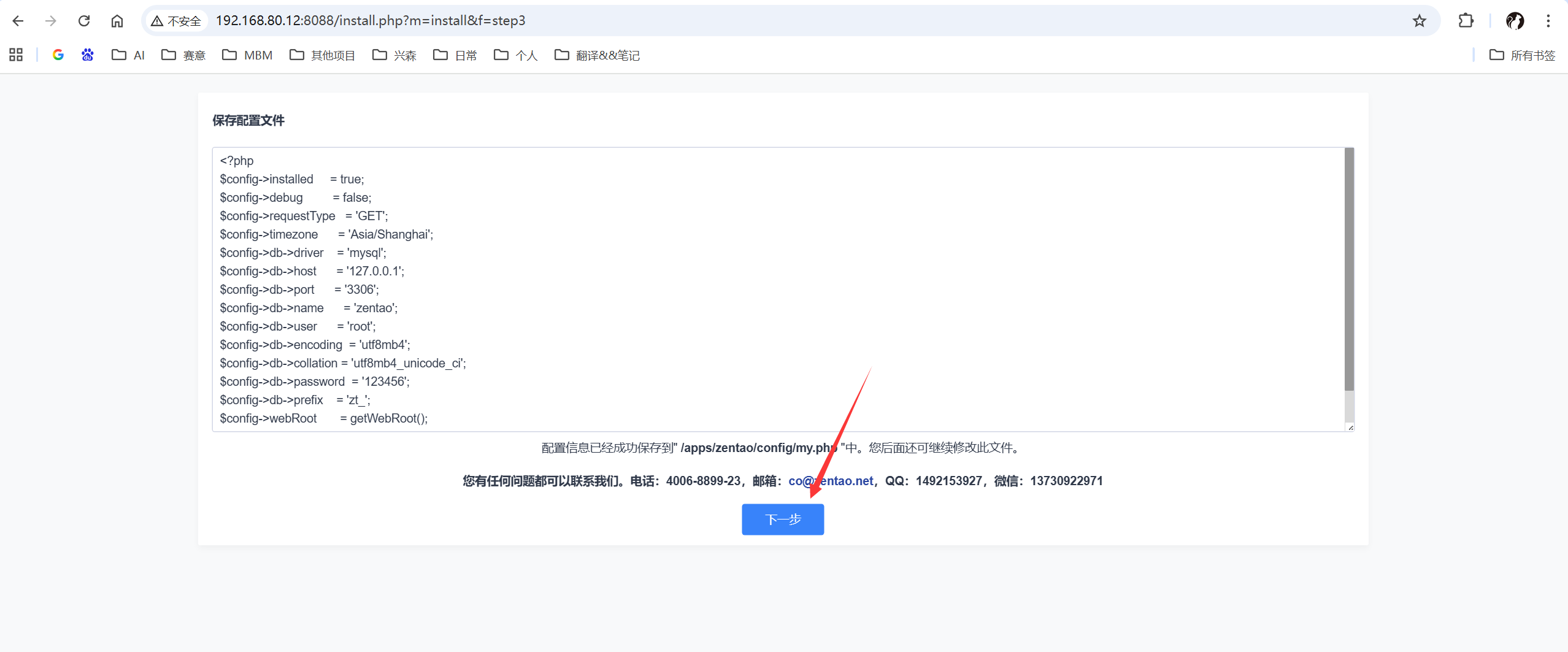The width and height of the screenshot is (1568, 652).
Task: Open the extensions puzzle icon
Action: [1466, 21]
